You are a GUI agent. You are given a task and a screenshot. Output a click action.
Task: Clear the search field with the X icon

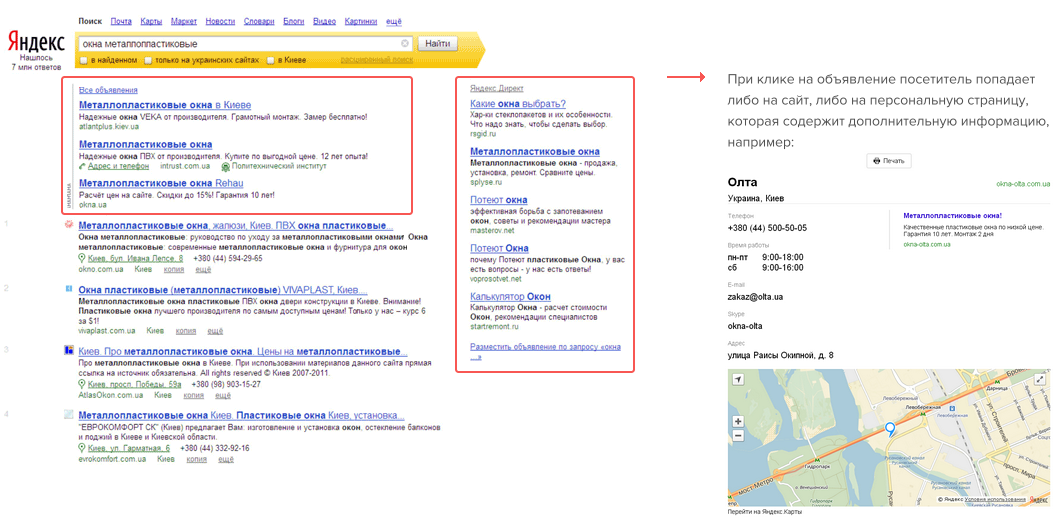(405, 44)
